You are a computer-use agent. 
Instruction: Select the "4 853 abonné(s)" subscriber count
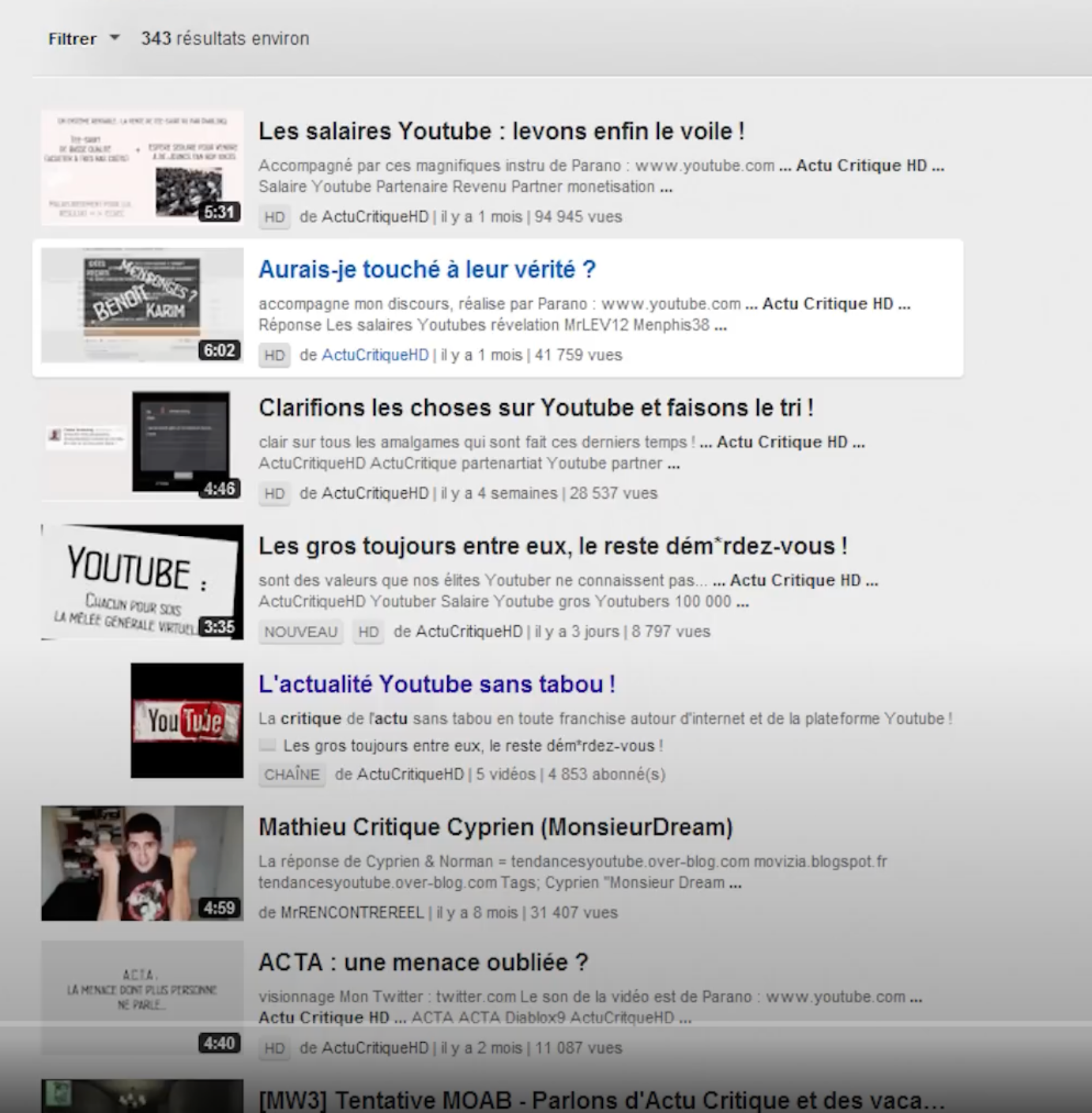[607, 775]
